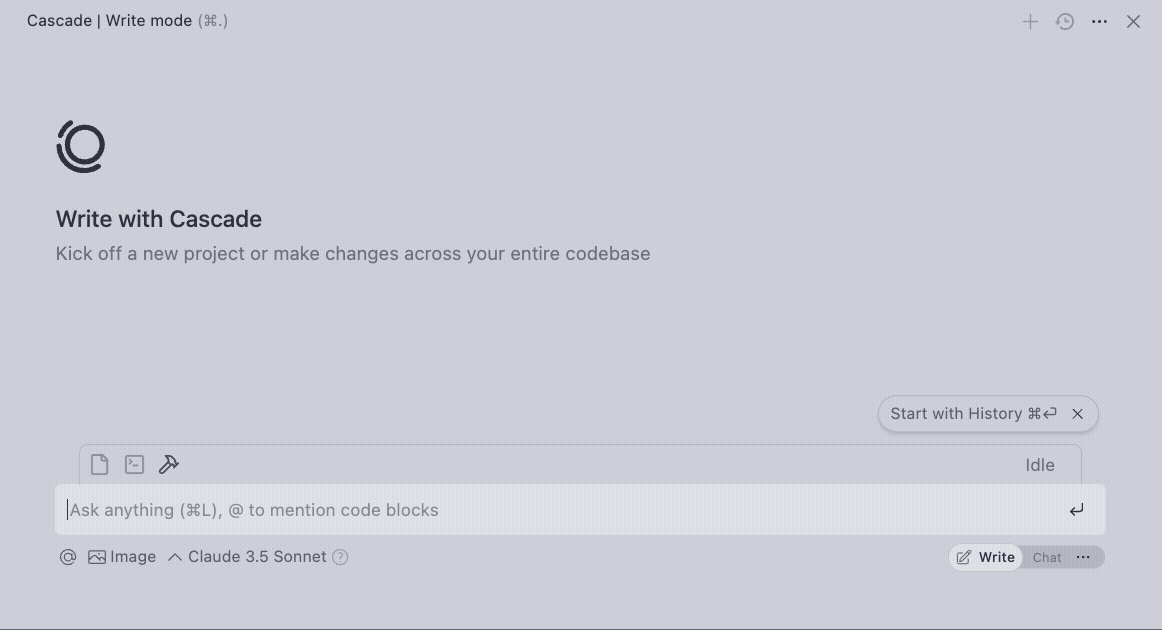Image resolution: width=1162 pixels, height=630 pixels.
Task: Open ellipsis menu beside Chat mode
Action: click(x=1083, y=557)
